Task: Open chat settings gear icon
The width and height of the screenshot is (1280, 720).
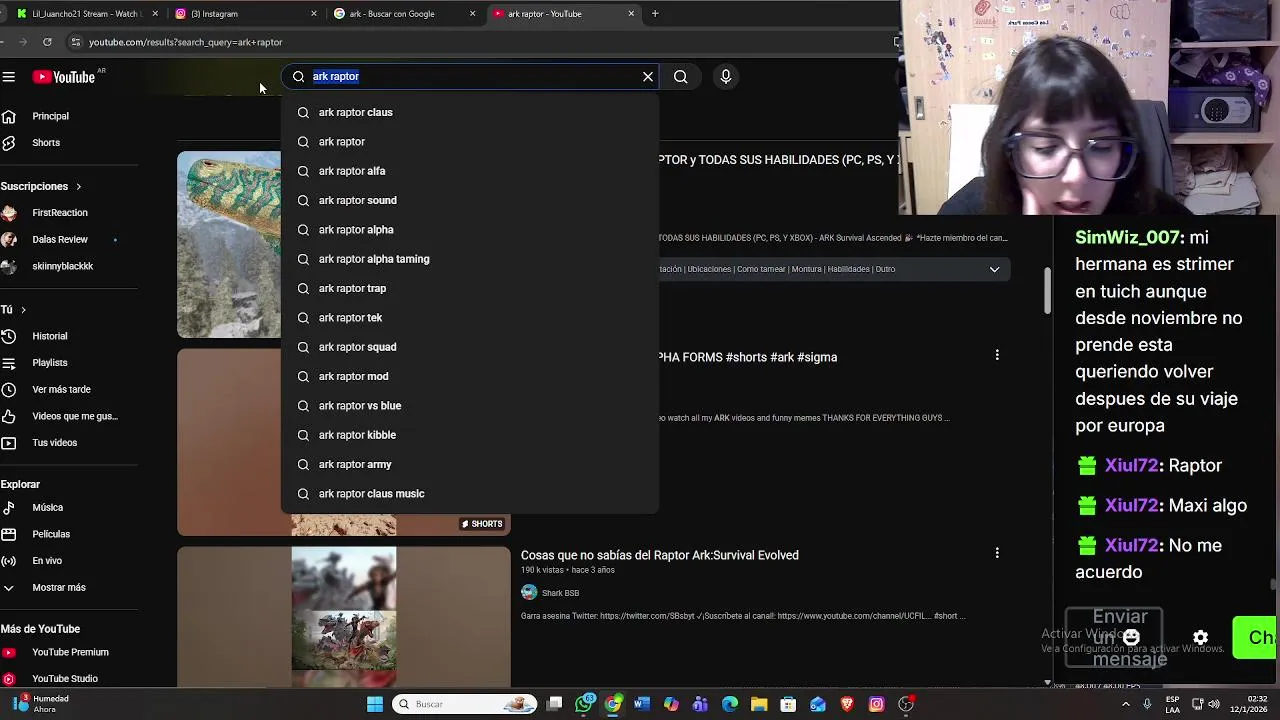Action: click(1200, 638)
